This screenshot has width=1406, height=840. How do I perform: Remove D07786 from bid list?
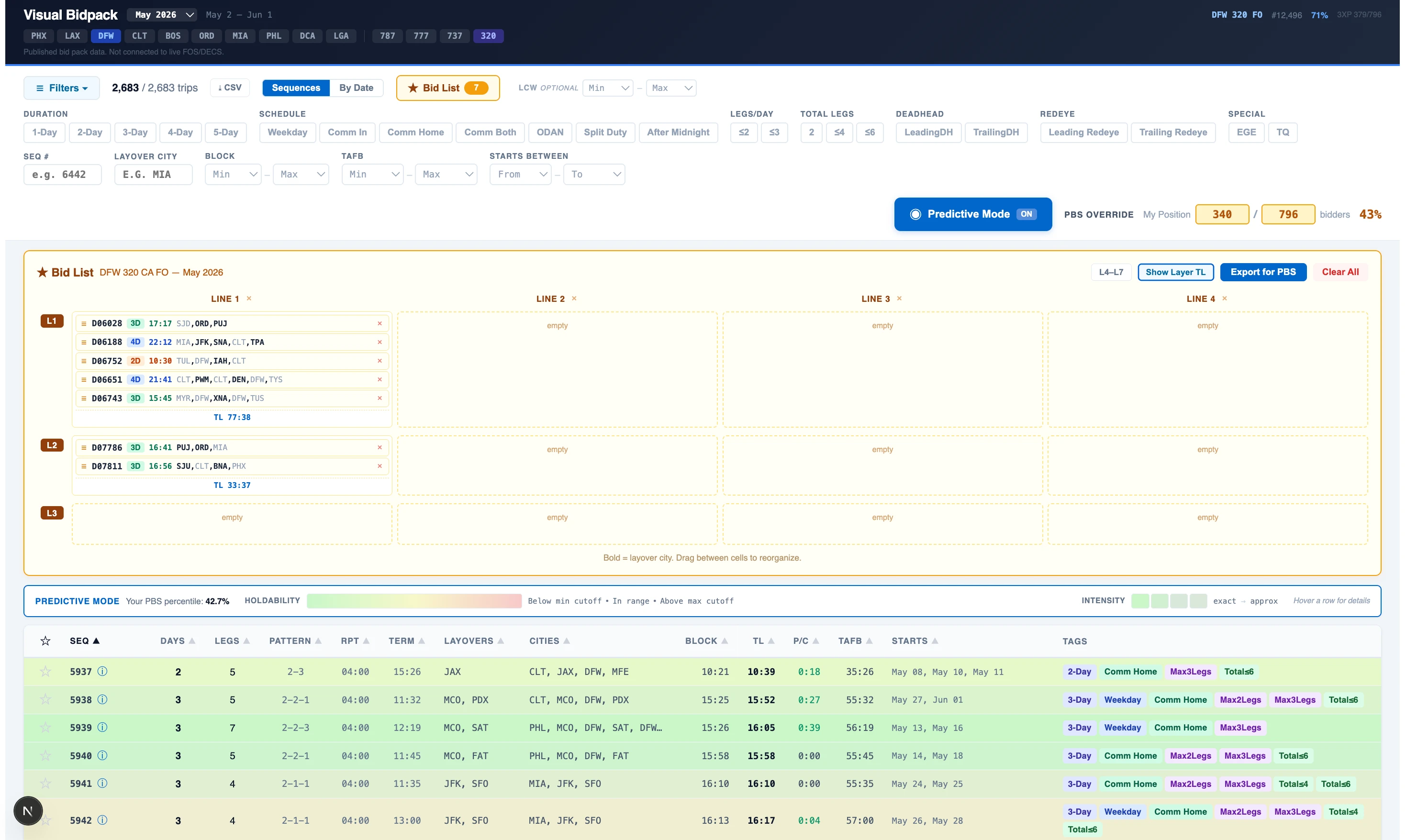point(380,448)
